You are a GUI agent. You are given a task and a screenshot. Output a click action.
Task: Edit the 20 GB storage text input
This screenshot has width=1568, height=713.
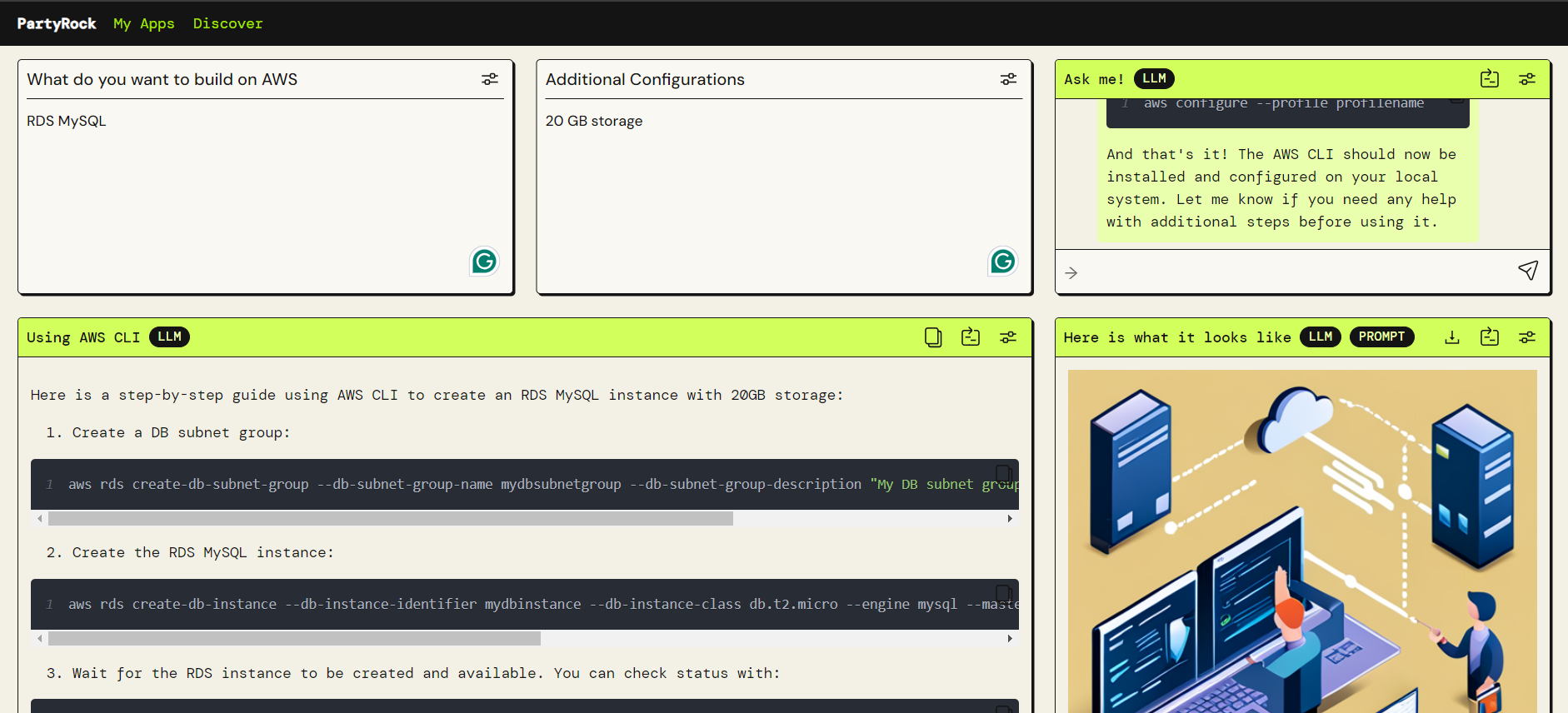coord(783,195)
